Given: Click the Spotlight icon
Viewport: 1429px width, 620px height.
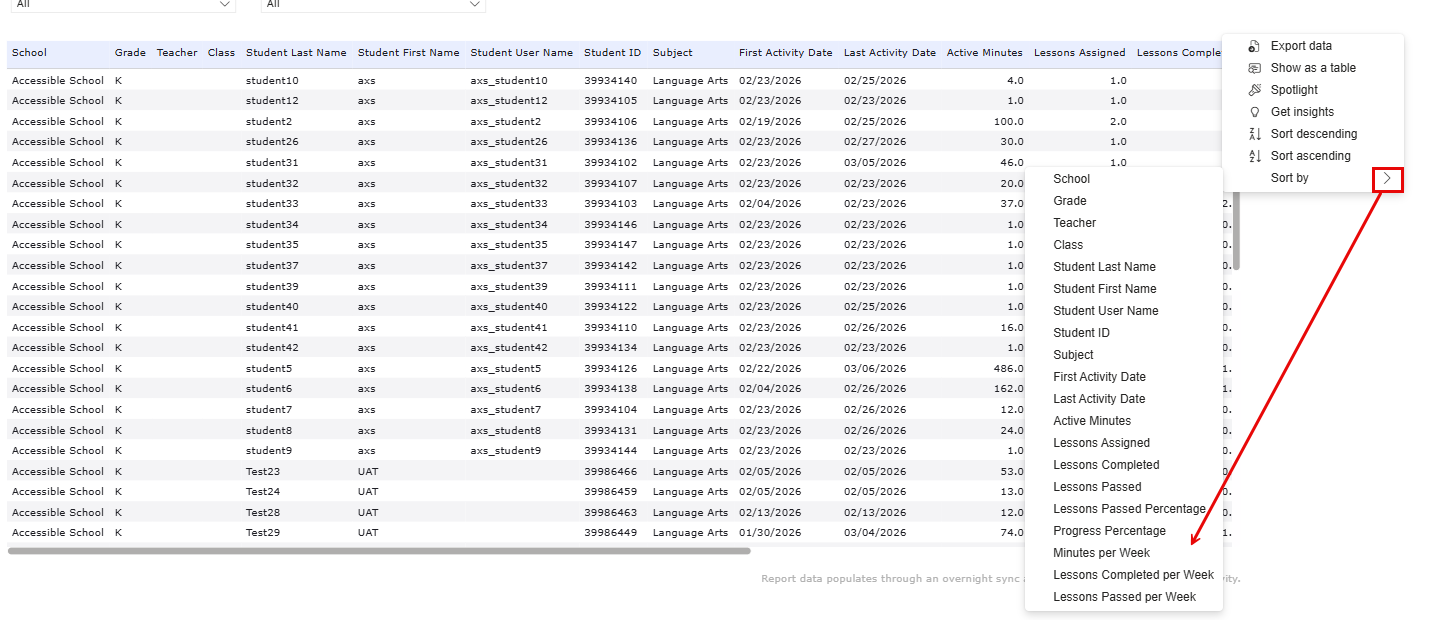Looking at the screenshot, I should 1253,89.
